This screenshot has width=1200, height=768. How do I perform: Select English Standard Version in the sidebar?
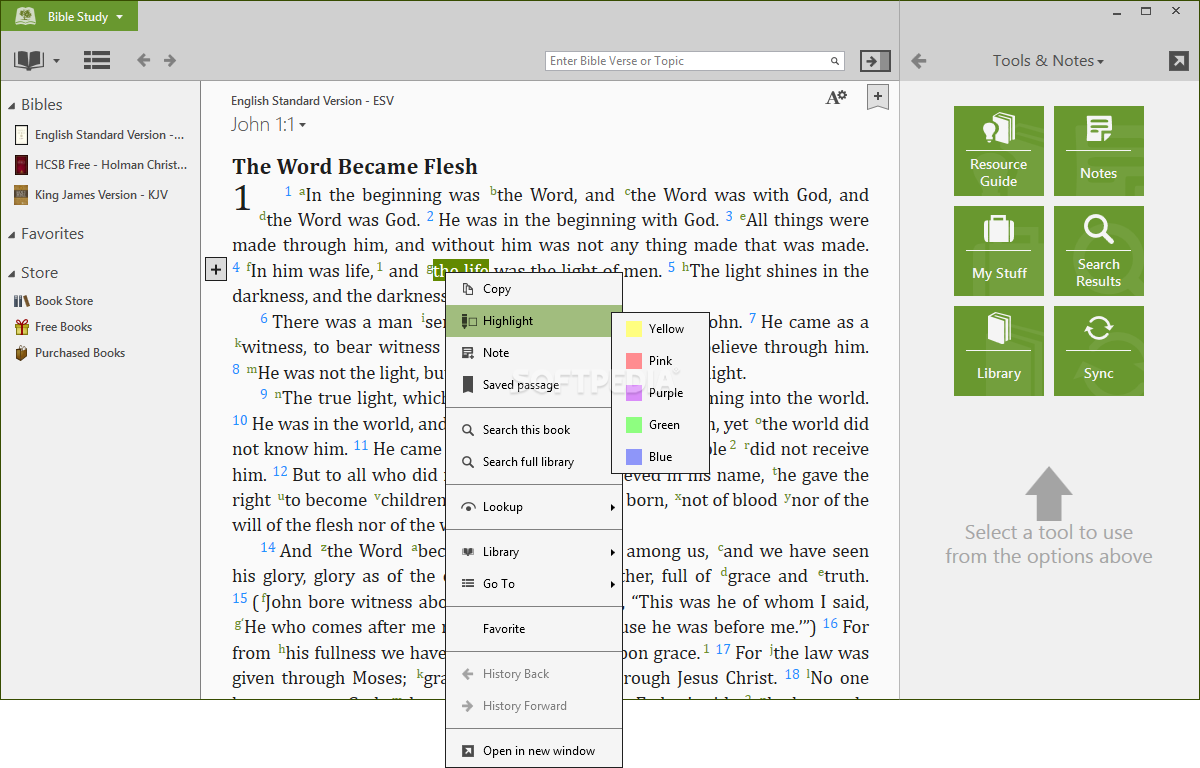(100, 134)
